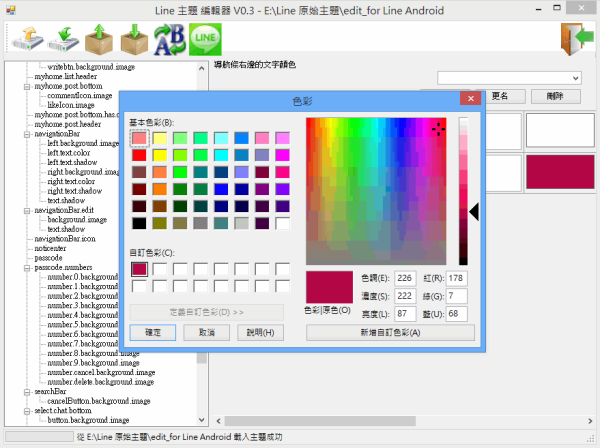Open the combo box in main window
The image size is (600, 448).
[509, 78]
